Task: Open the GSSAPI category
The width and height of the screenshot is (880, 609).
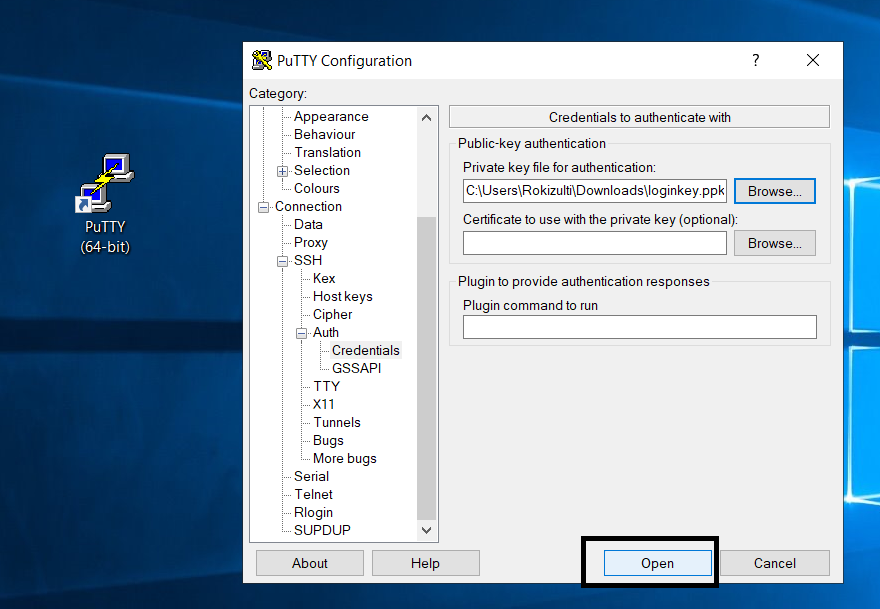Action: tap(356, 368)
